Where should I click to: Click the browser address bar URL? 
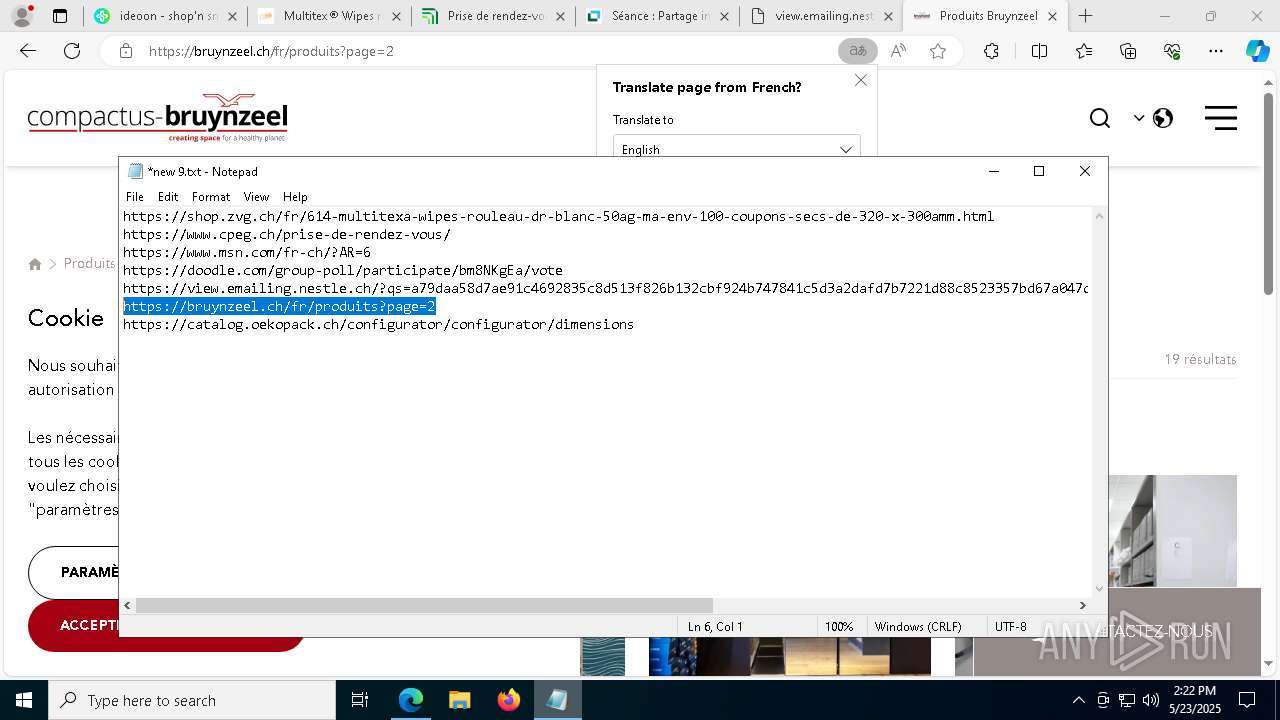coord(271,51)
